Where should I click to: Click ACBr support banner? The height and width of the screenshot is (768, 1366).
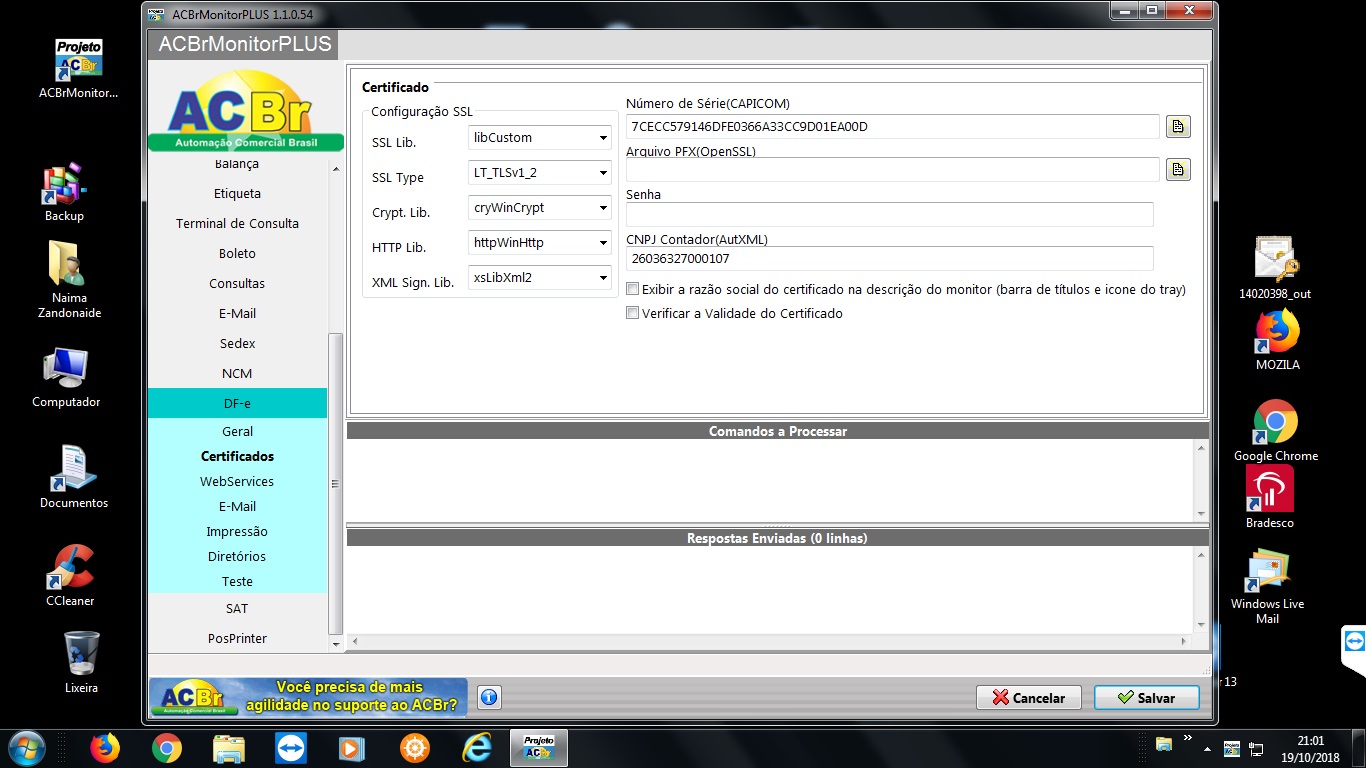(x=308, y=697)
